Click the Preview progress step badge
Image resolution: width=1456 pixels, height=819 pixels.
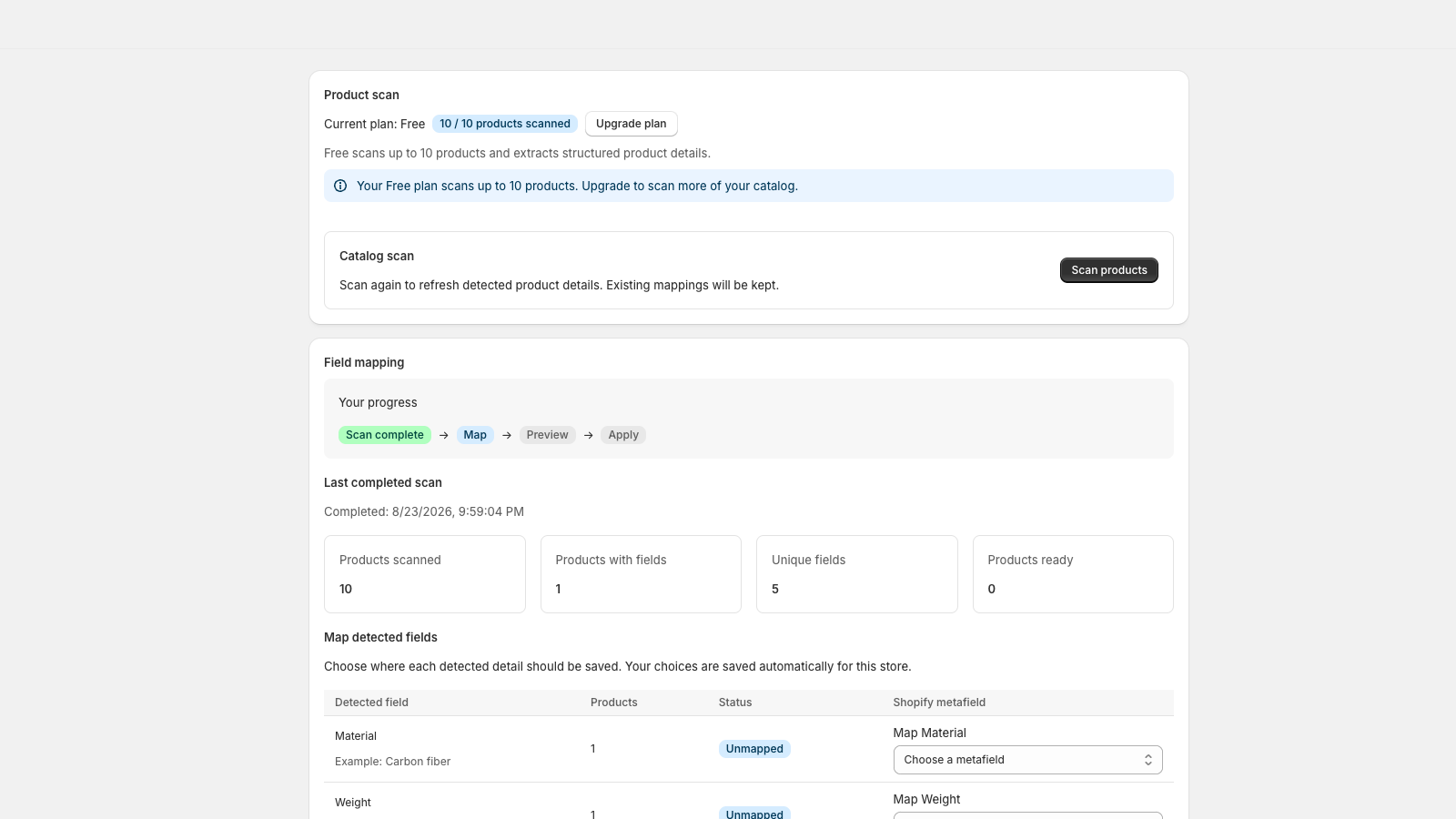click(547, 435)
